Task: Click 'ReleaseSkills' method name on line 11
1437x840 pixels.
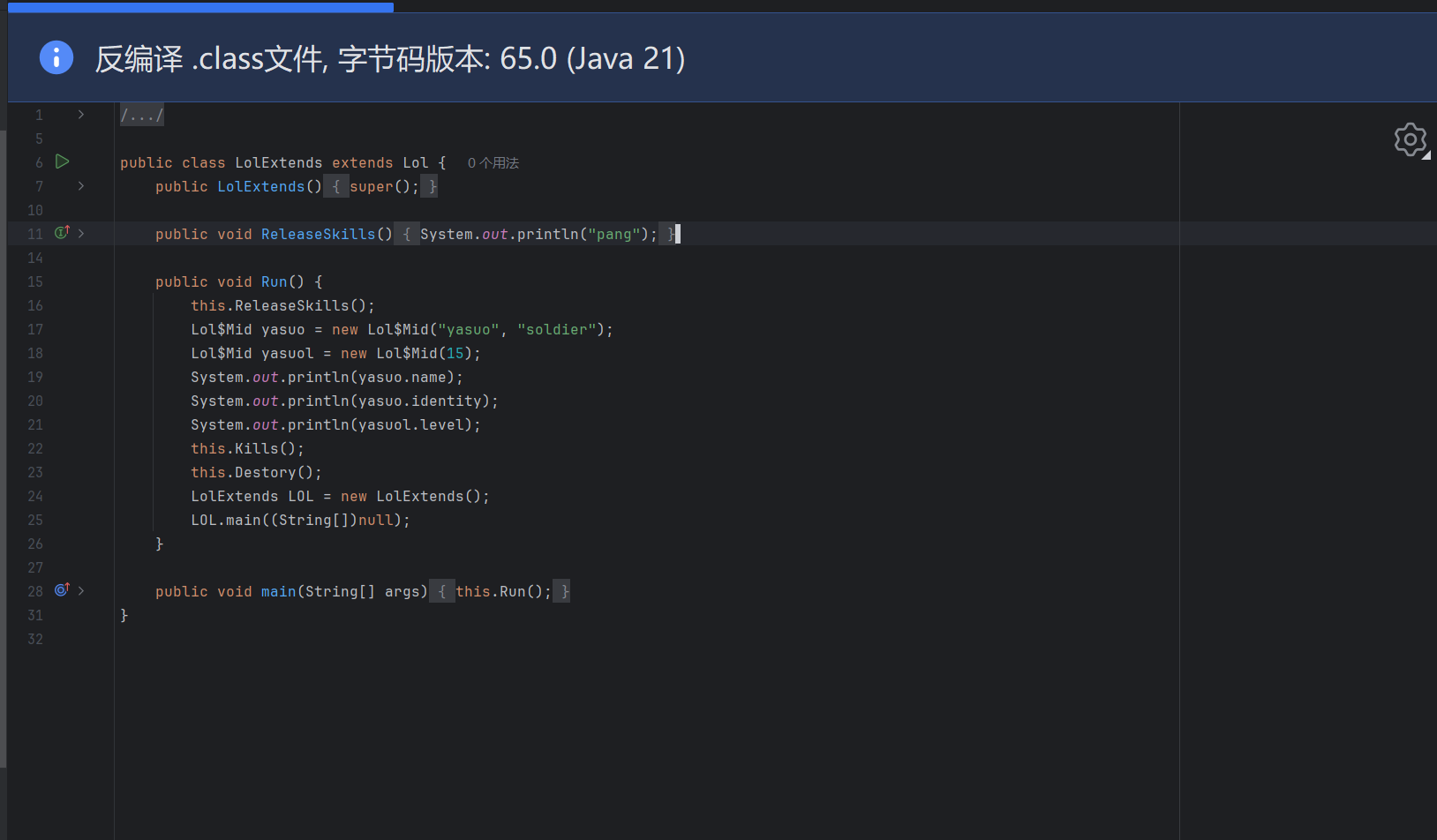Action: click(319, 235)
